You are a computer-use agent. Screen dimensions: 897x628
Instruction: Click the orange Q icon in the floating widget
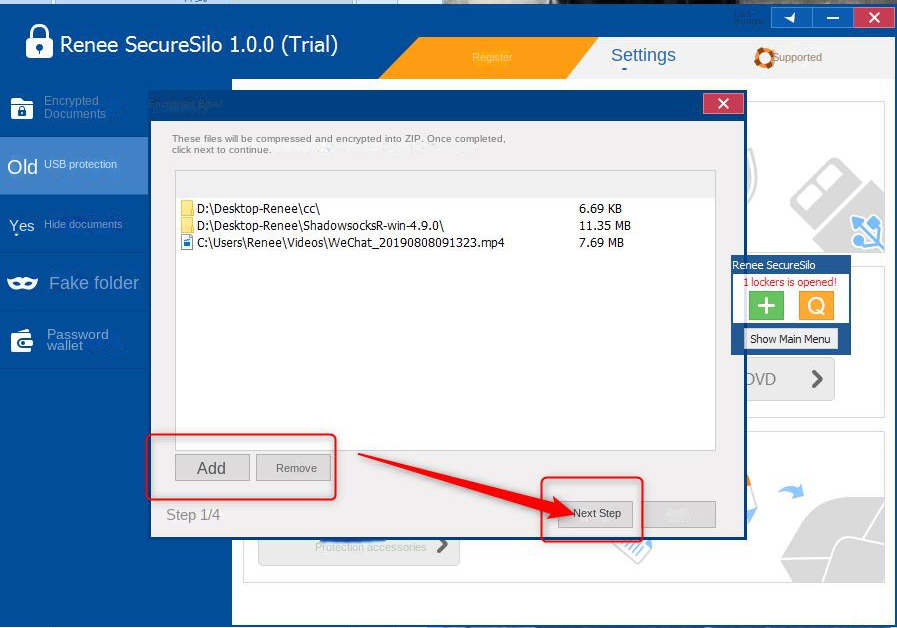(x=816, y=306)
